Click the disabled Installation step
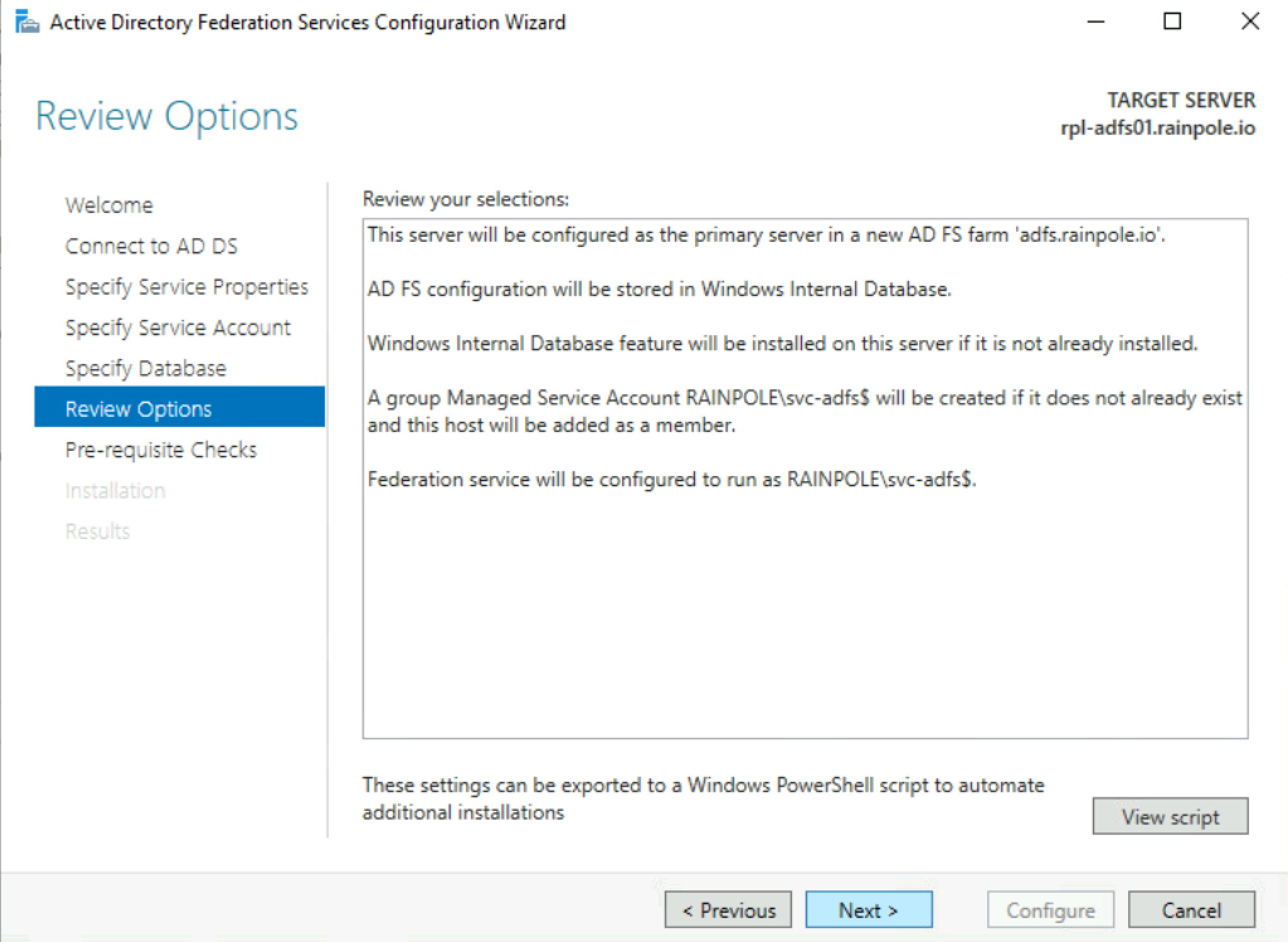The width and height of the screenshot is (1288, 942). (x=115, y=491)
